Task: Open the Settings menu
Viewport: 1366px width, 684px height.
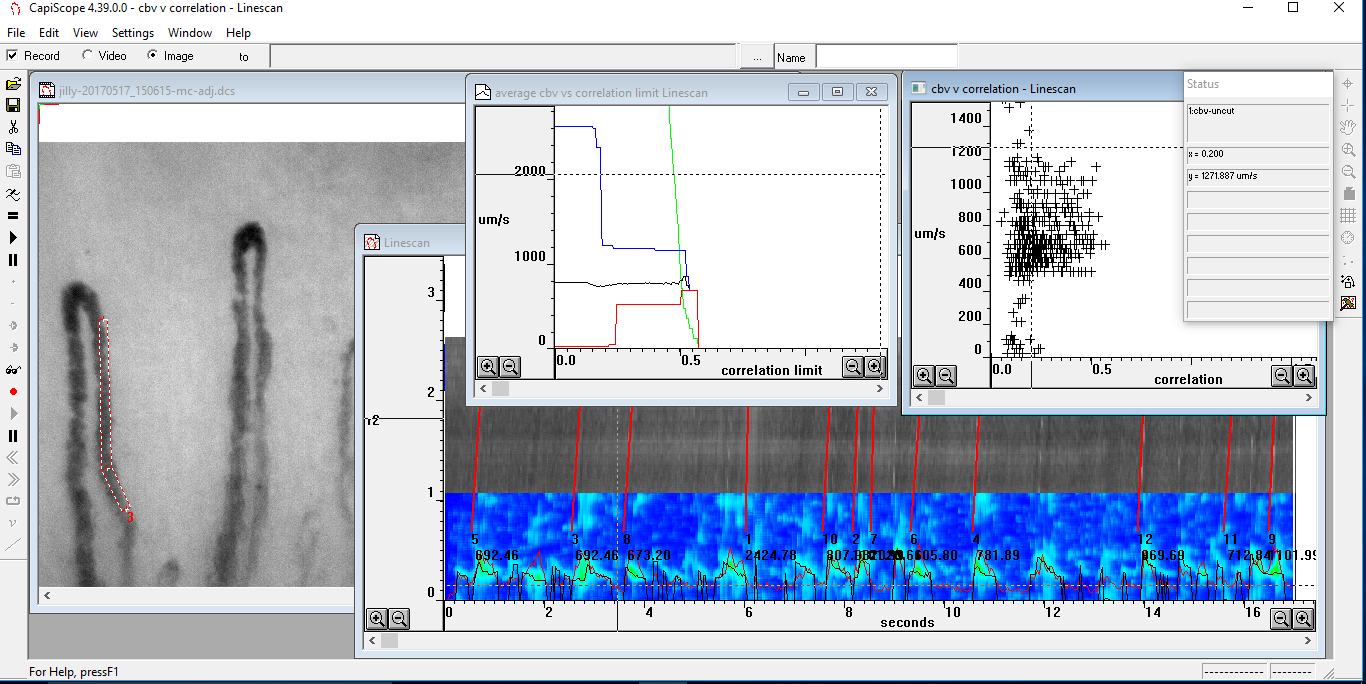Action: click(x=133, y=33)
